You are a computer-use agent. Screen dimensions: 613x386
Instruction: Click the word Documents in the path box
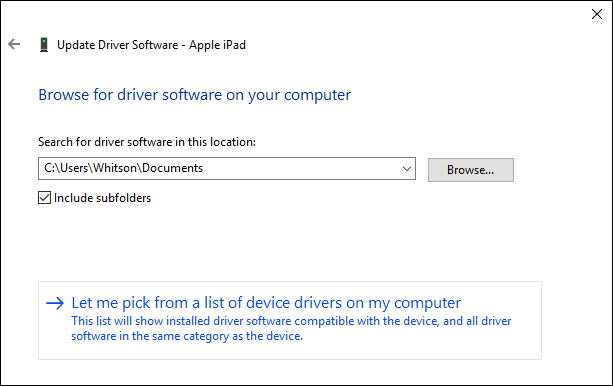(x=172, y=168)
